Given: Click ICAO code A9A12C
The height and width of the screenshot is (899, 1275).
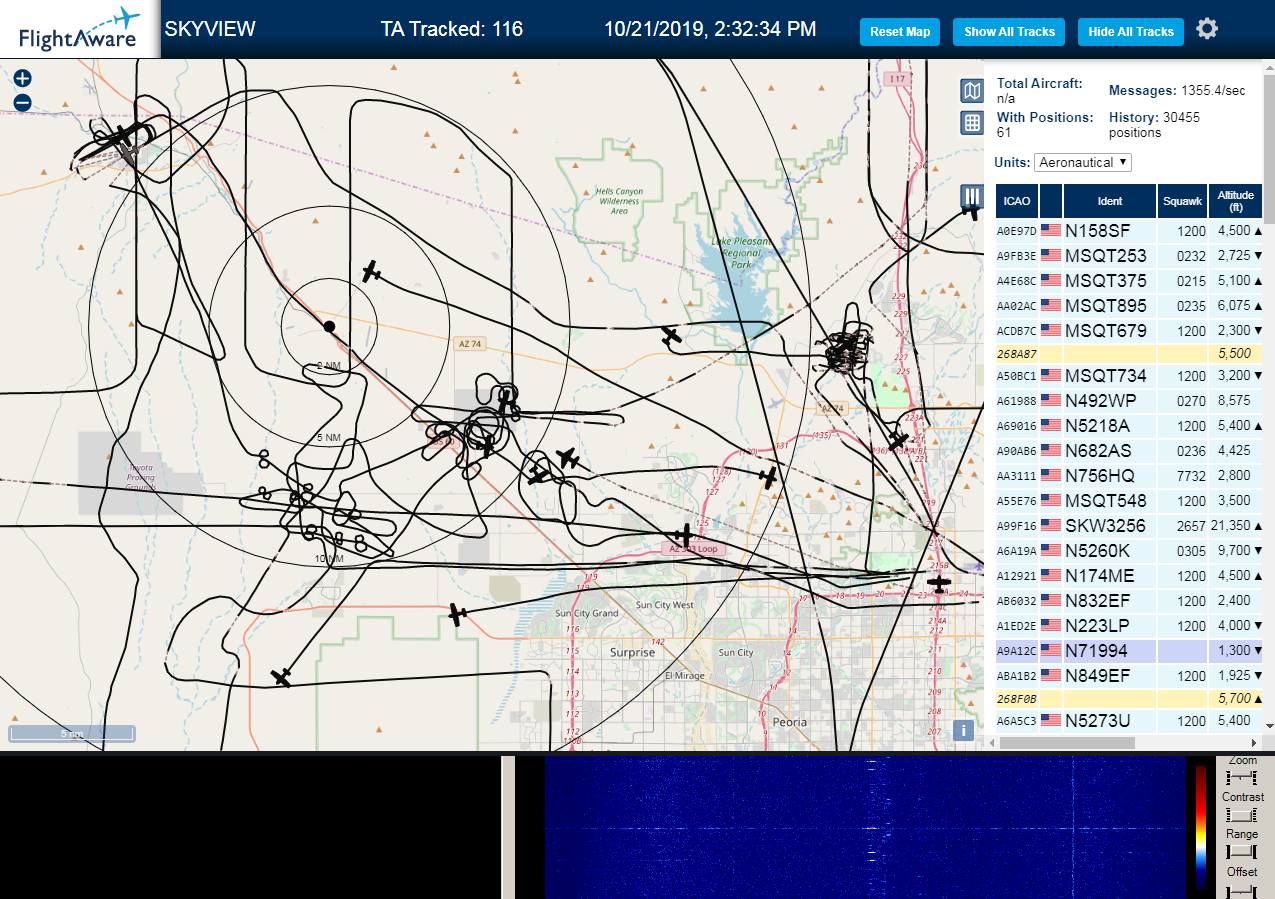Looking at the screenshot, I should pyautogui.click(x=1015, y=651).
